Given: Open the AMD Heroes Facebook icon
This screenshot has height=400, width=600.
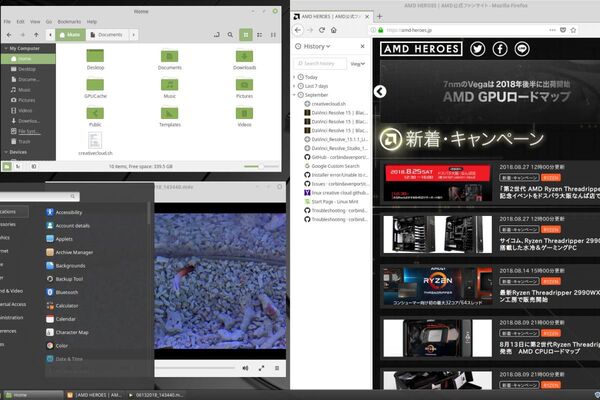Looking at the screenshot, I should point(500,49).
